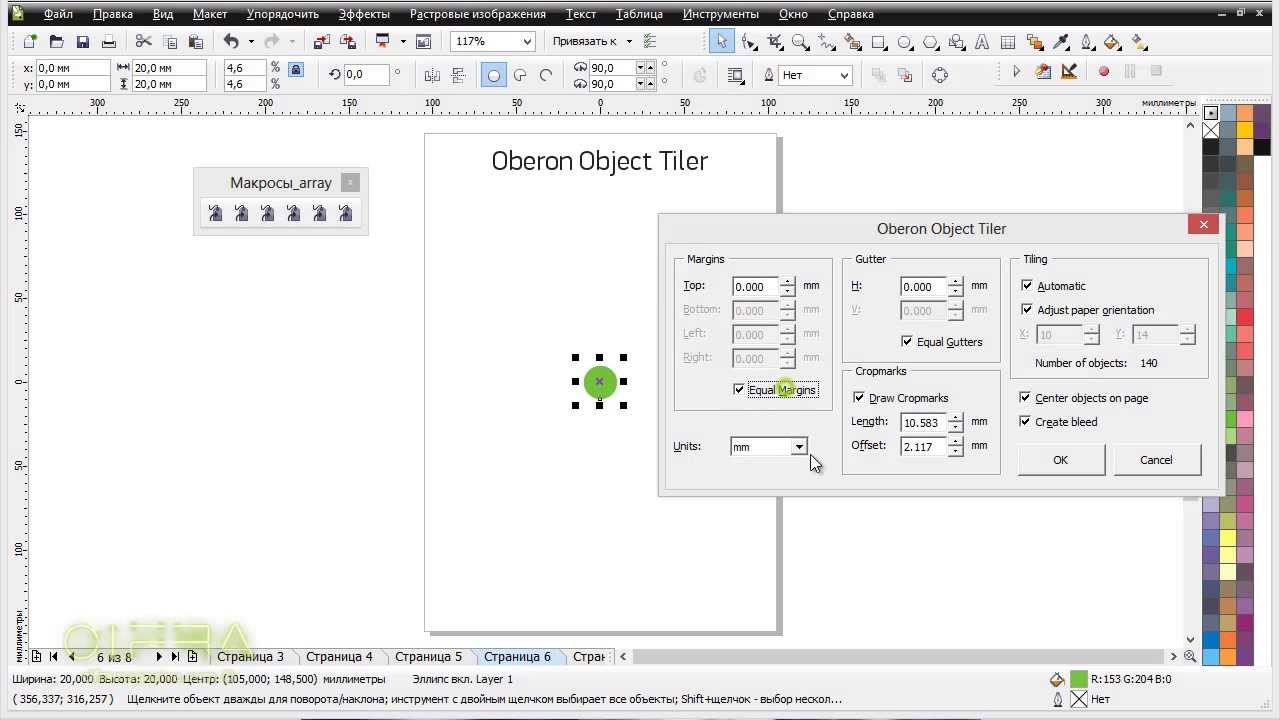Go to next page arrow

click(159, 657)
